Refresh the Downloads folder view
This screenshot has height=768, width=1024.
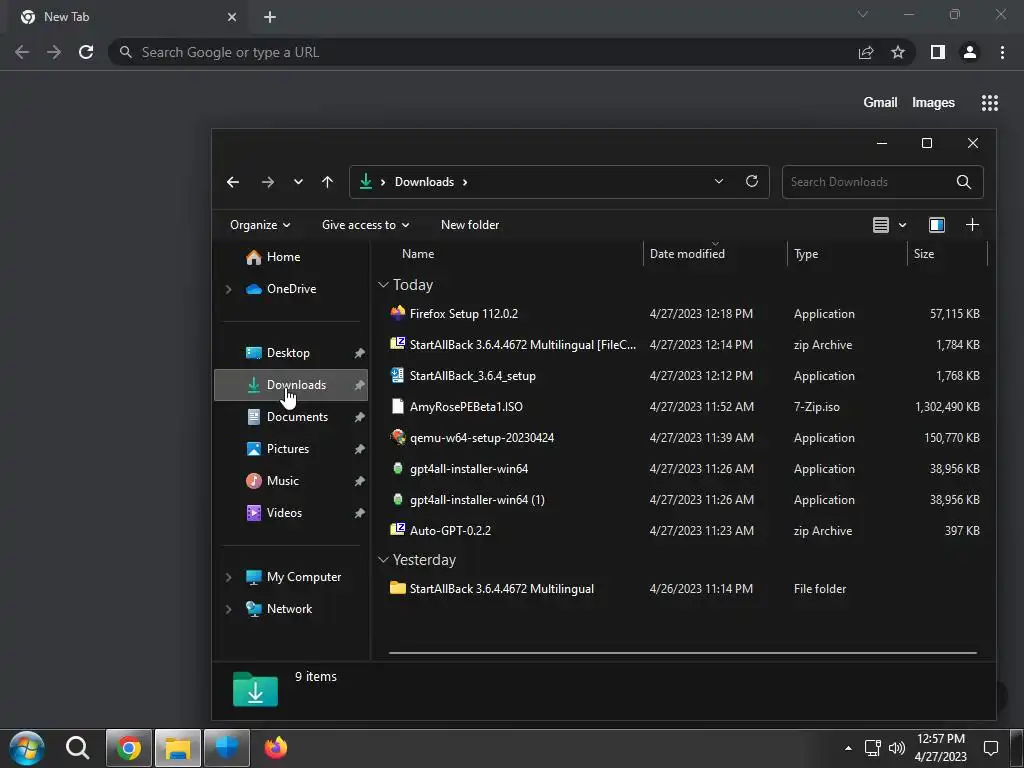pyautogui.click(x=752, y=182)
